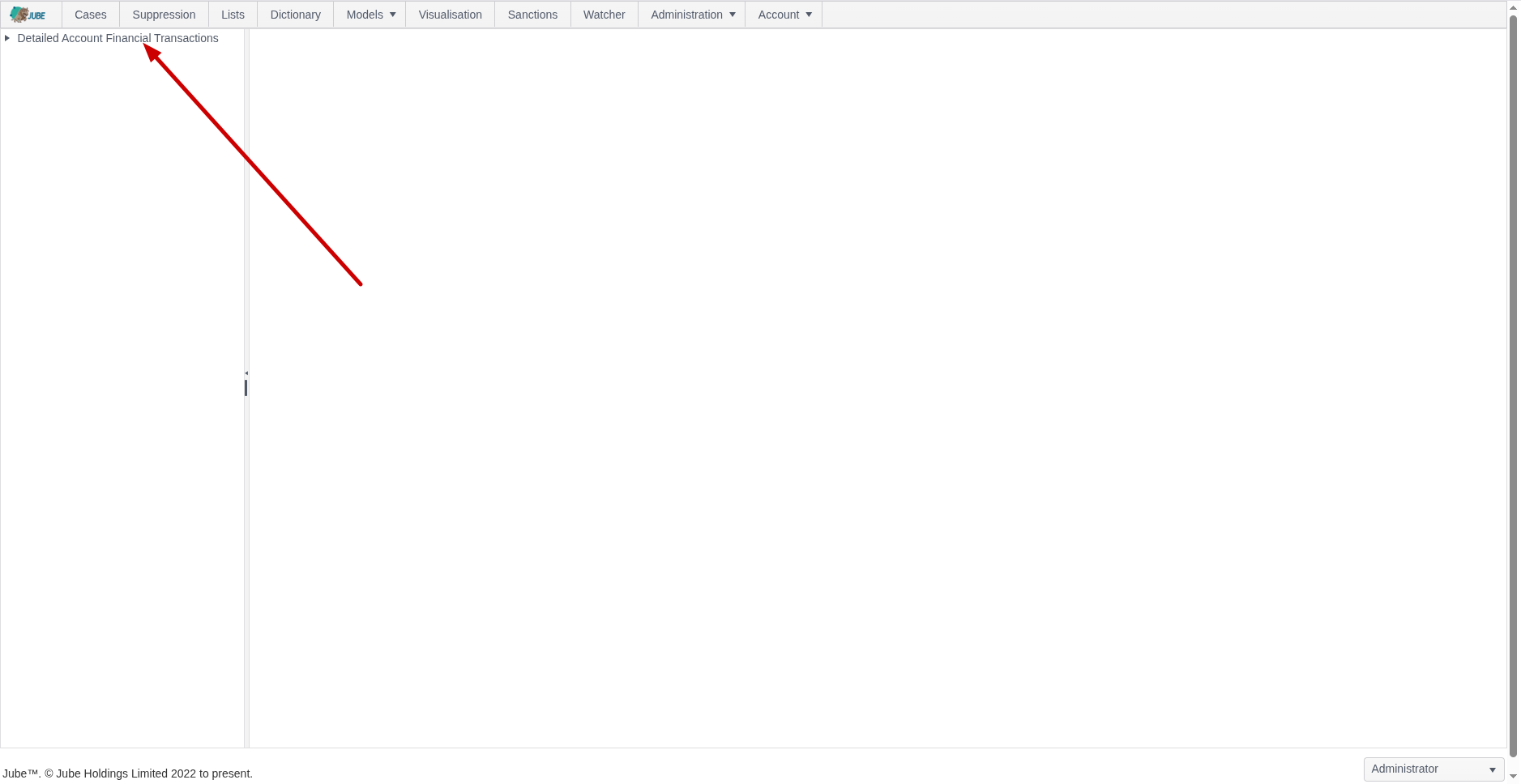Open the Cases menu item
Image resolution: width=1521 pixels, height=784 pixels.
[91, 15]
